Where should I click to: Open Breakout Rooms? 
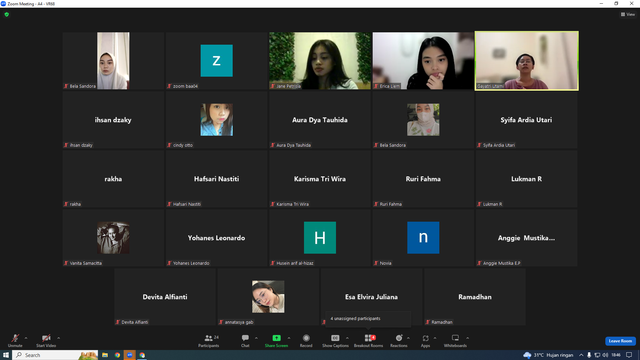point(369,340)
